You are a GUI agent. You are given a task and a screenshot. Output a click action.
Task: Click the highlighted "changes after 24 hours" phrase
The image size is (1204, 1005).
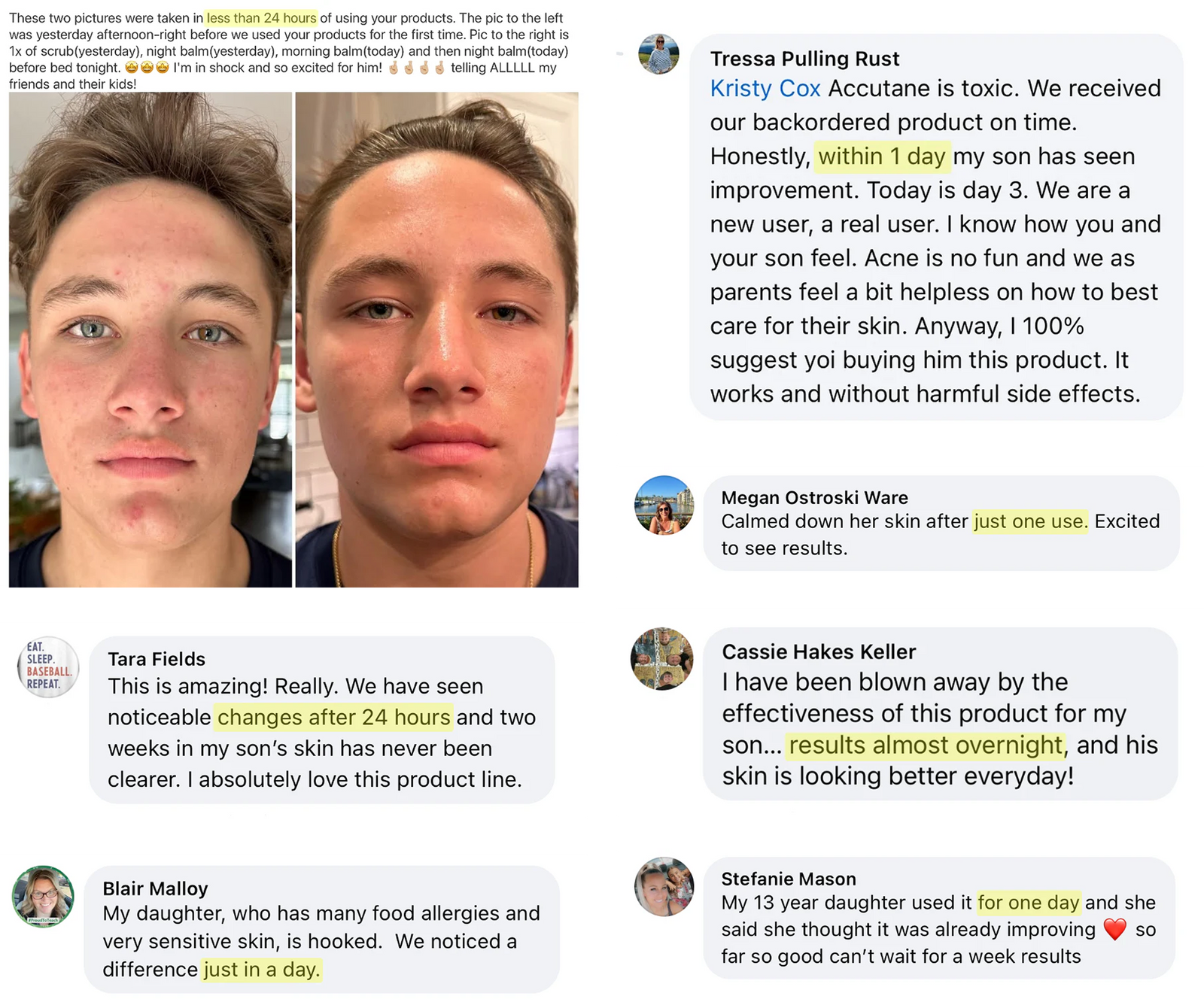pyautogui.click(x=333, y=717)
